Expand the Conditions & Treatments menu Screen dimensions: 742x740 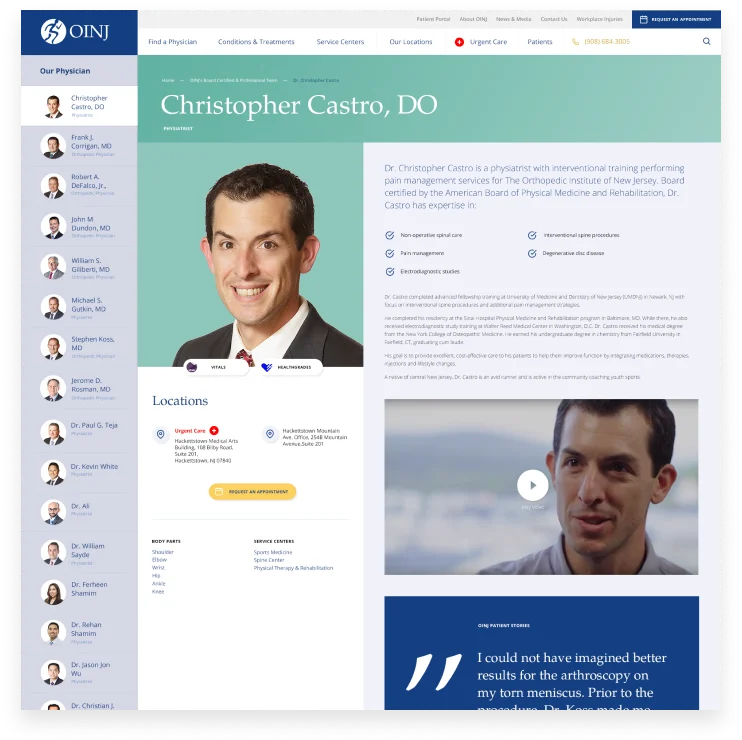click(x=256, y=42)
